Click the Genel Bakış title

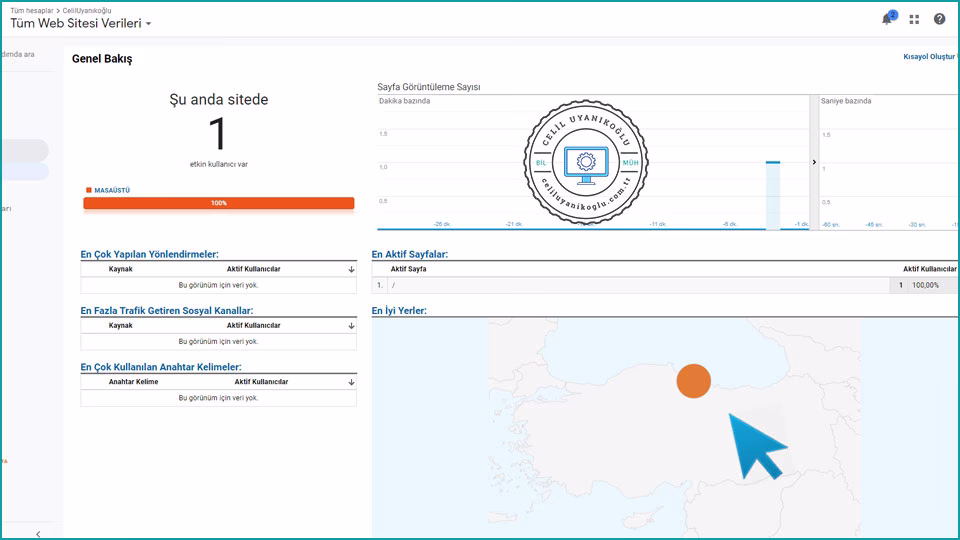(x=102, y=59)
